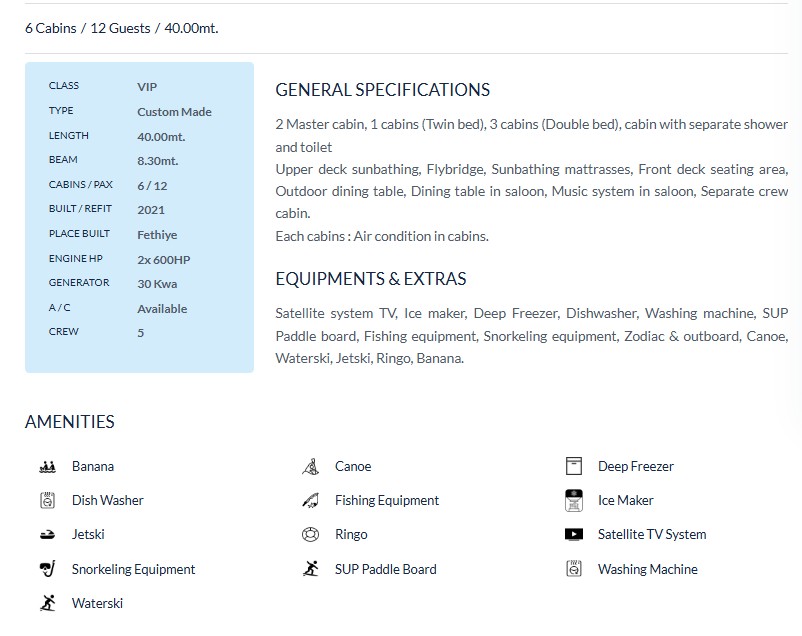This screenshot has height=636, width=802.
Task: Click the Deep Freezer icon
Action: pos(573,467)
